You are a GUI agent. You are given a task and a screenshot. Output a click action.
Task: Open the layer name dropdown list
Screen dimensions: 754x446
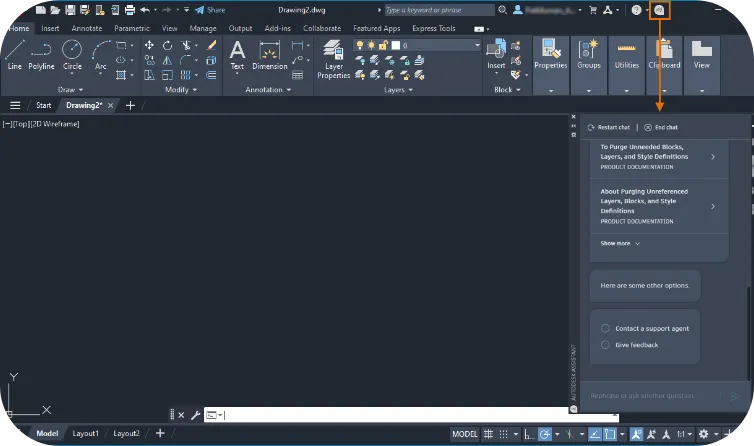pyautogui.click(x=477, y=45)
